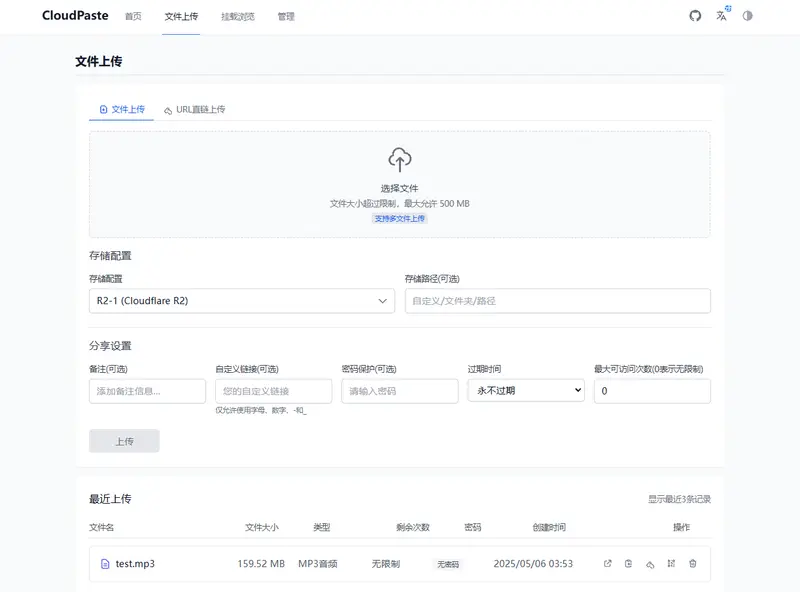Screen dimensions: 800x592
Task: Click the CloudPaste logo text
Action: point(75,16)
